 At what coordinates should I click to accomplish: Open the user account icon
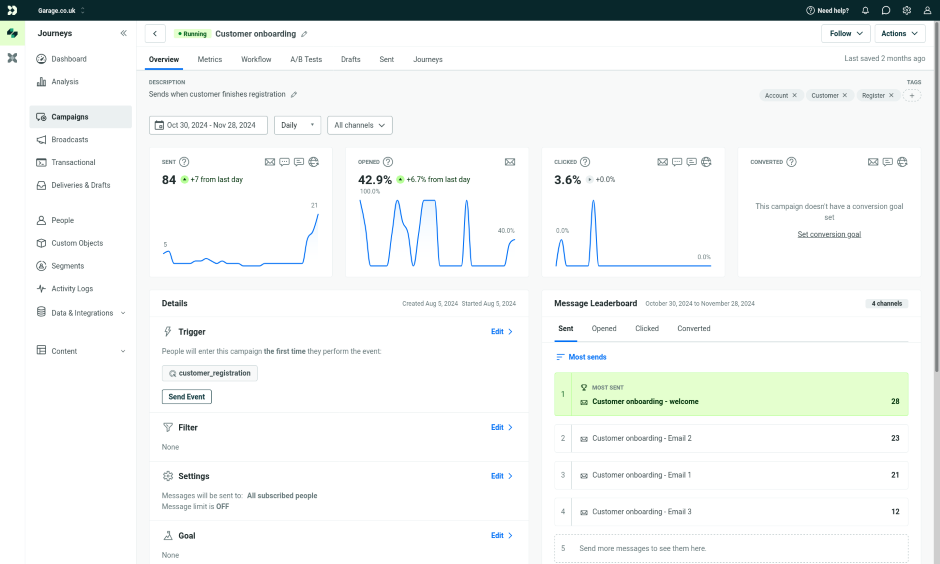pos(927,10)
